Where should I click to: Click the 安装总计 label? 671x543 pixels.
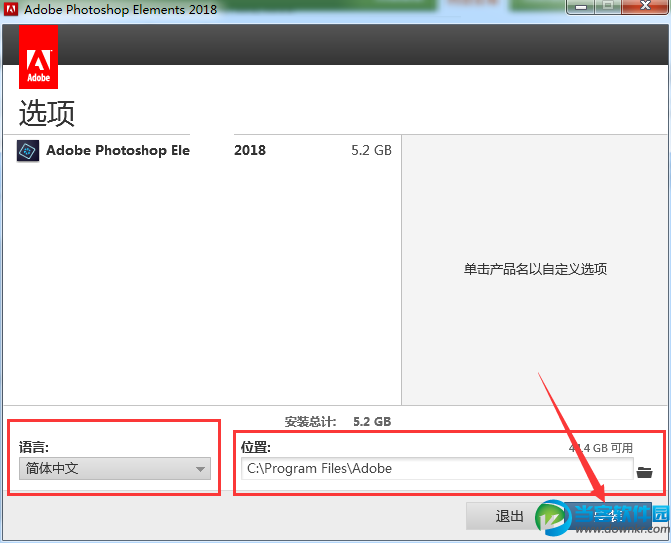(311, 421)
